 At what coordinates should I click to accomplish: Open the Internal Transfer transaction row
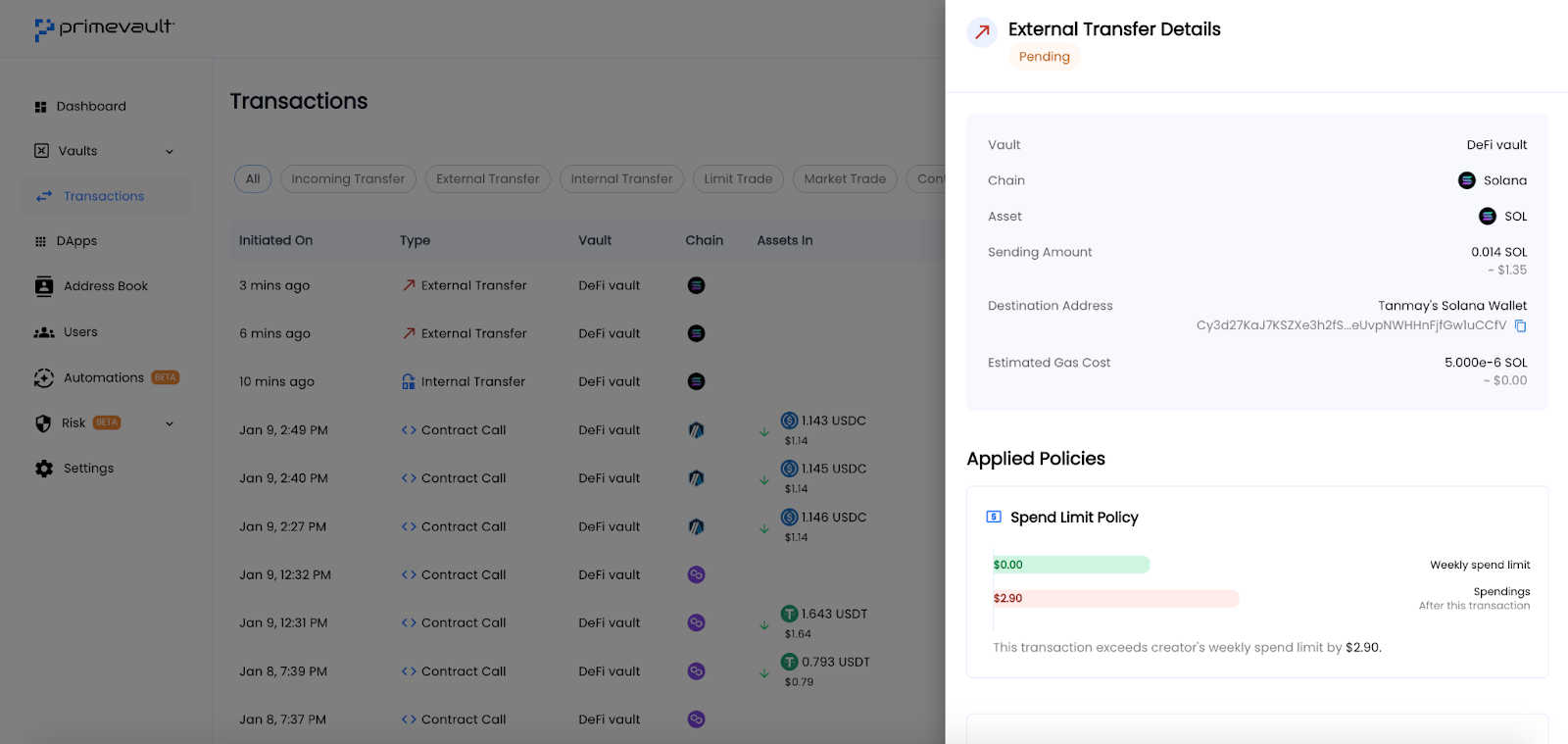(x=587, y=381)
